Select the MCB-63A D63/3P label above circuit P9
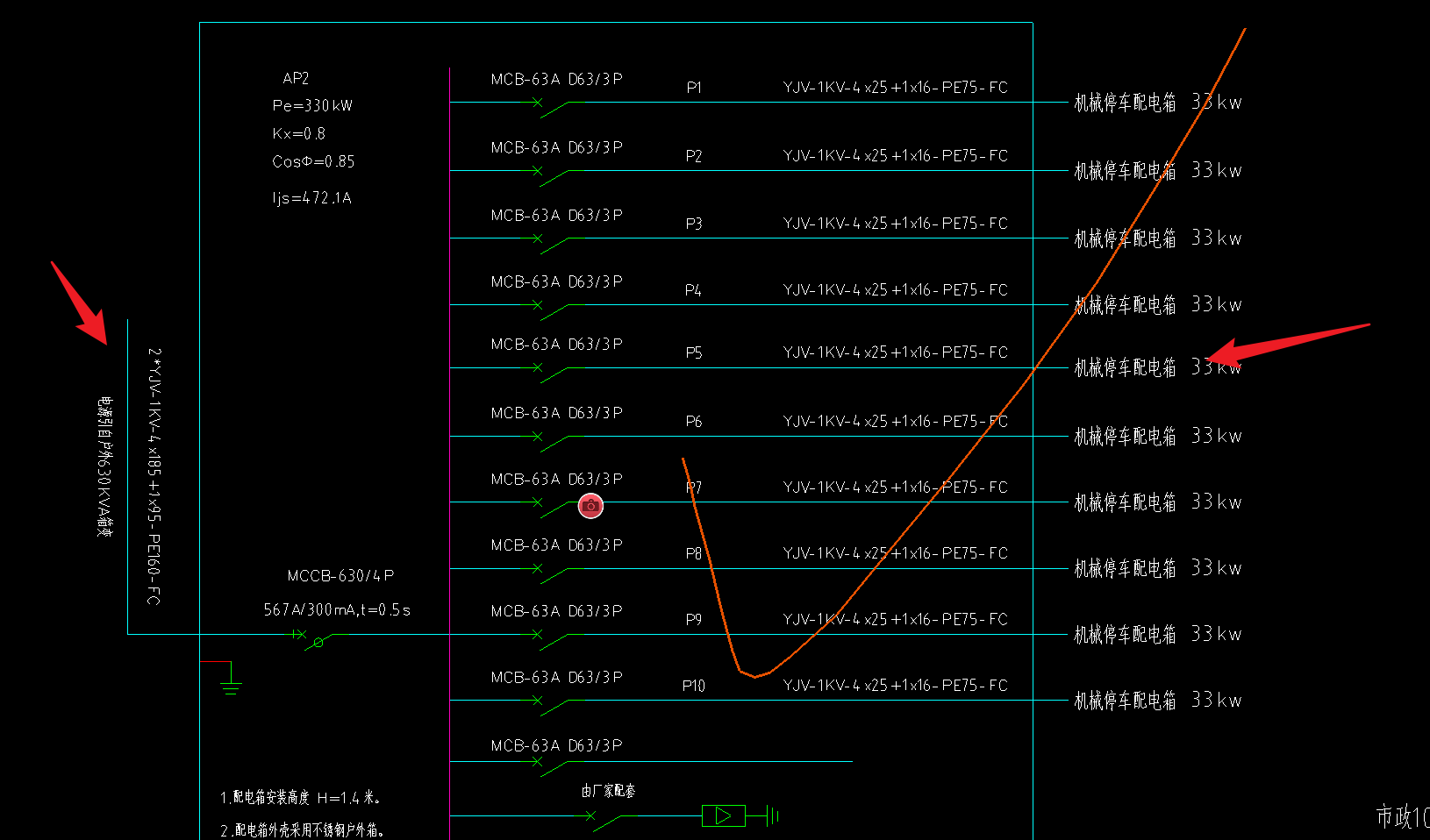Viewport: 1430px width, 840px height. point(557,611)
